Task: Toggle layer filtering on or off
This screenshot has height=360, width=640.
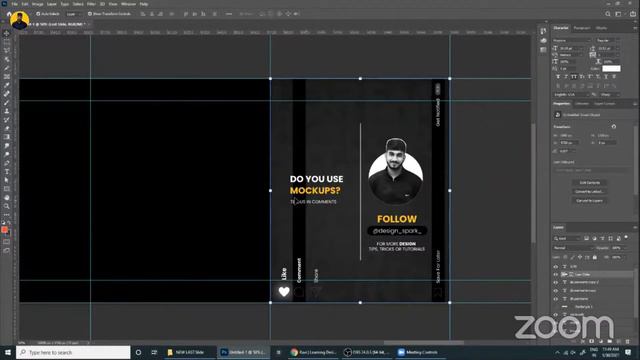Action: pos(626,238)
